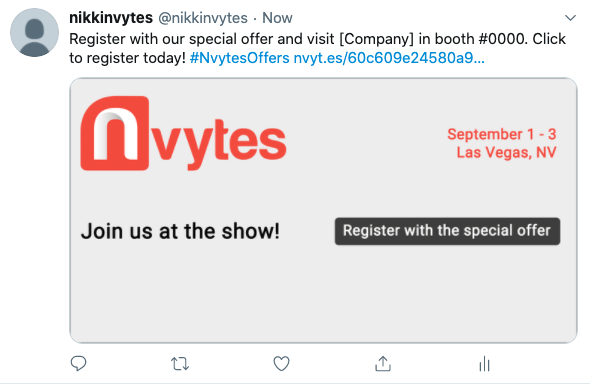
Task: Expand the tweet options chevron
Action: (x=570, y=18)
